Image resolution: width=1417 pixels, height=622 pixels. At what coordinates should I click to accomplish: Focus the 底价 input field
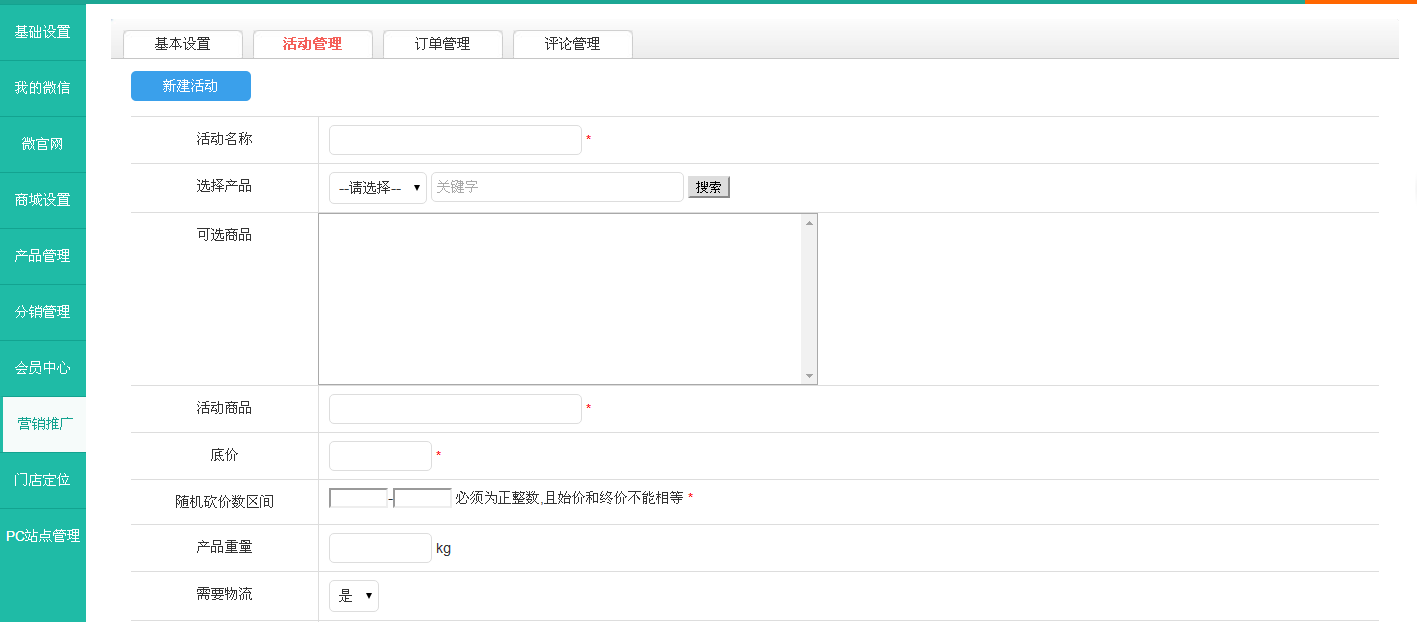coord(380,456)
